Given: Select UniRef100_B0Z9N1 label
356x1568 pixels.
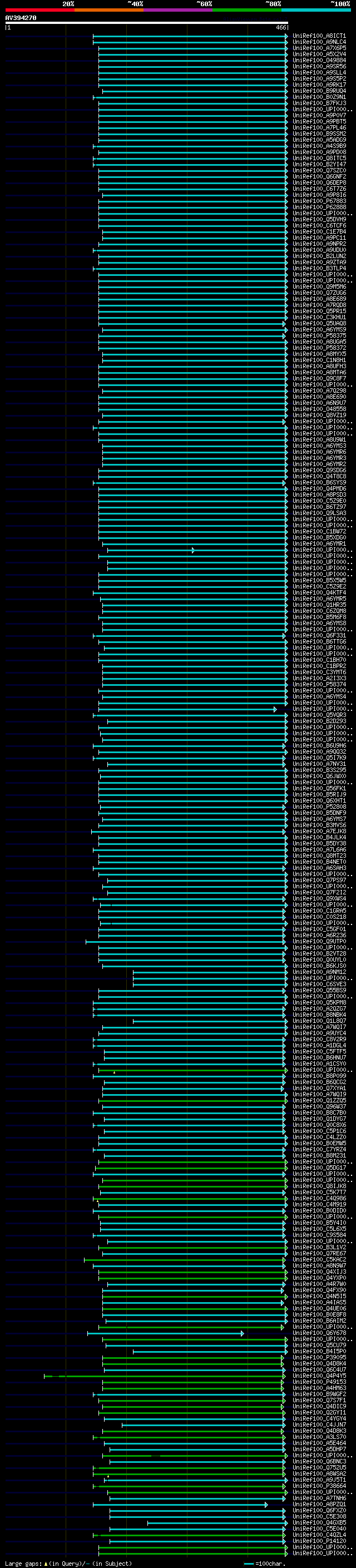Looking at the screenshot, I should 319,97.
